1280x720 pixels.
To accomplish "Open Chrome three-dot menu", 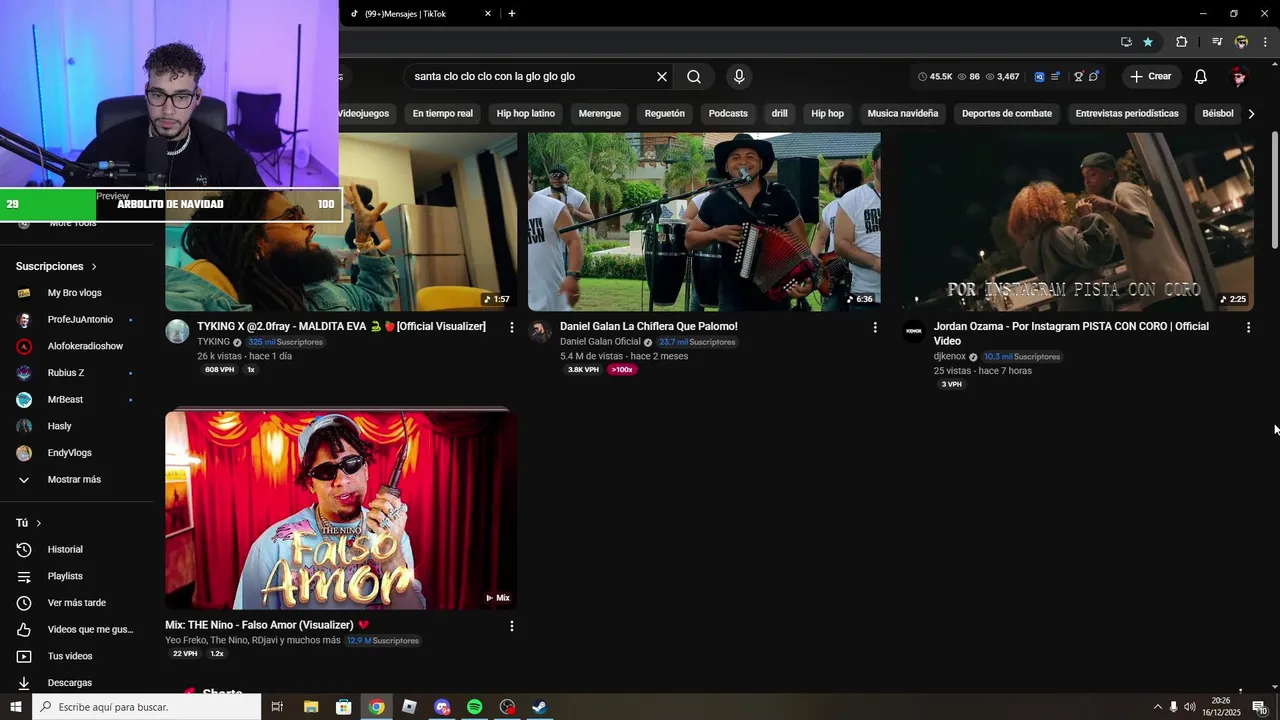I will (1266, 42).
